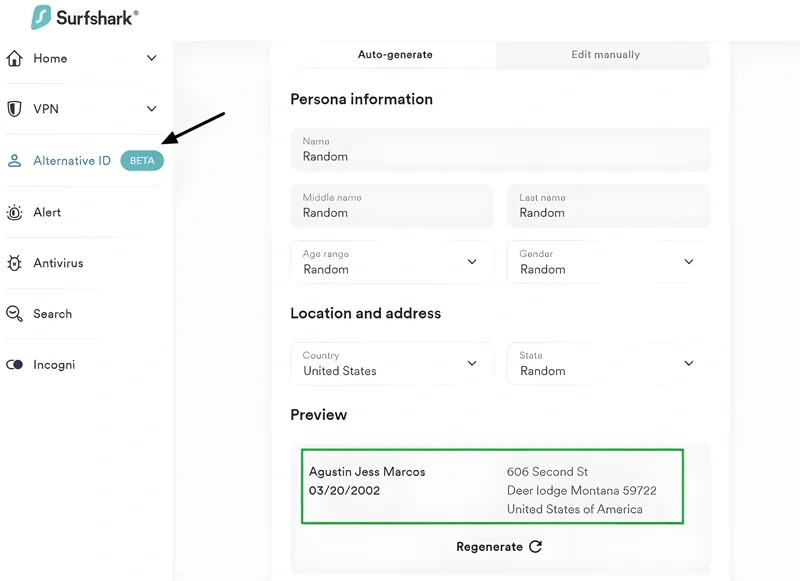Open Incogni from its sidebar icon
This screenshot has width=800, height=581.
15,365
